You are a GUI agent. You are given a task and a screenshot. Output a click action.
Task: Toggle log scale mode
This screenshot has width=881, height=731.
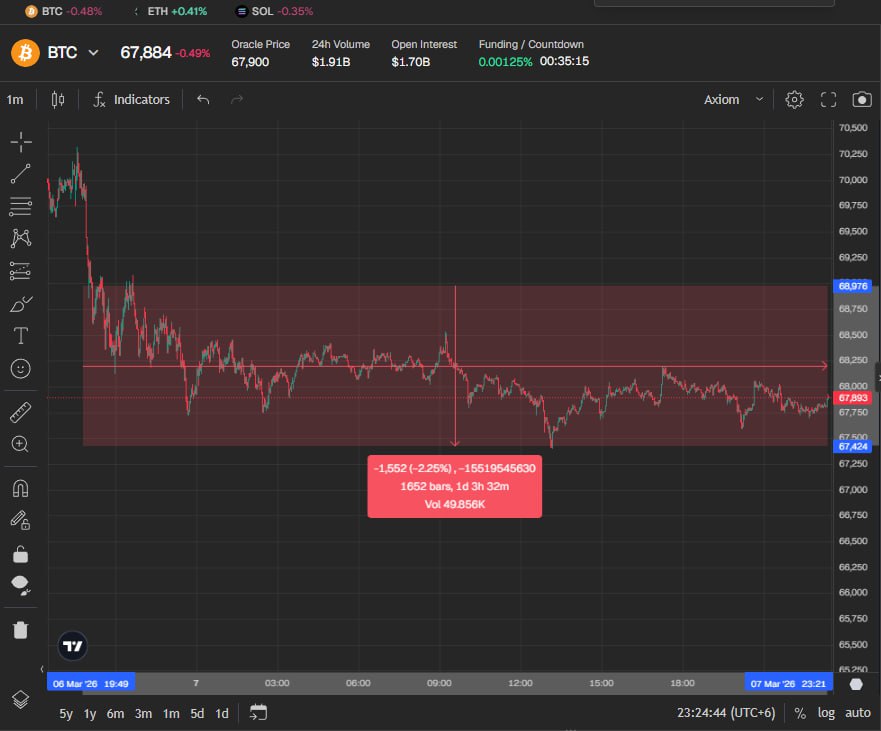click(x=825, y=713)
